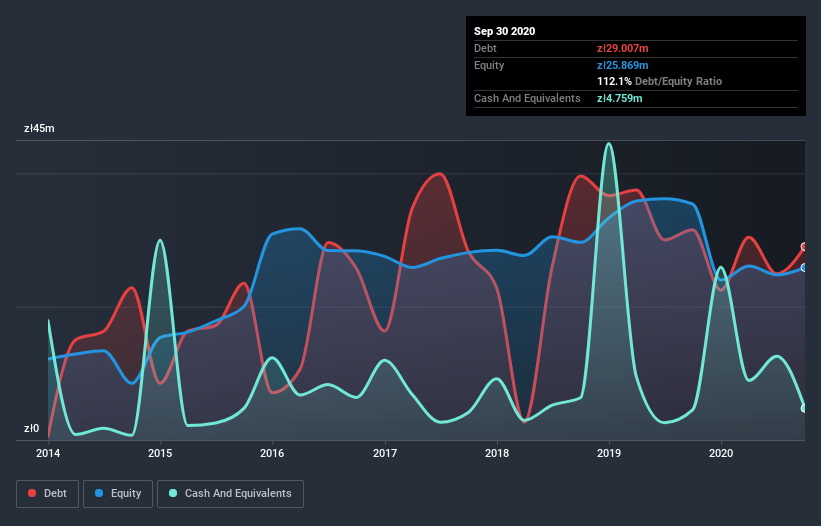
Task: Select the 2015 x-axis label
Action: (x=160, y=453)
